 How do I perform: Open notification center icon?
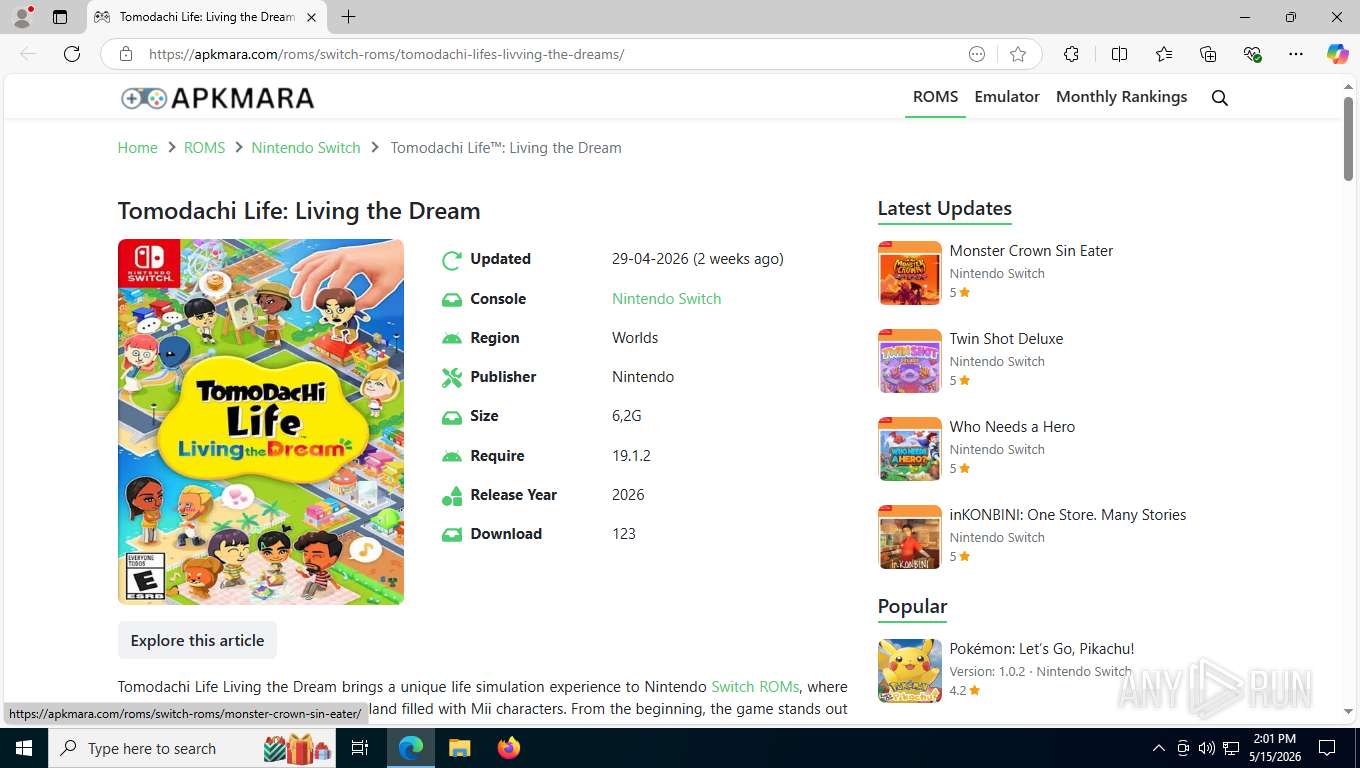[1327, 748]
